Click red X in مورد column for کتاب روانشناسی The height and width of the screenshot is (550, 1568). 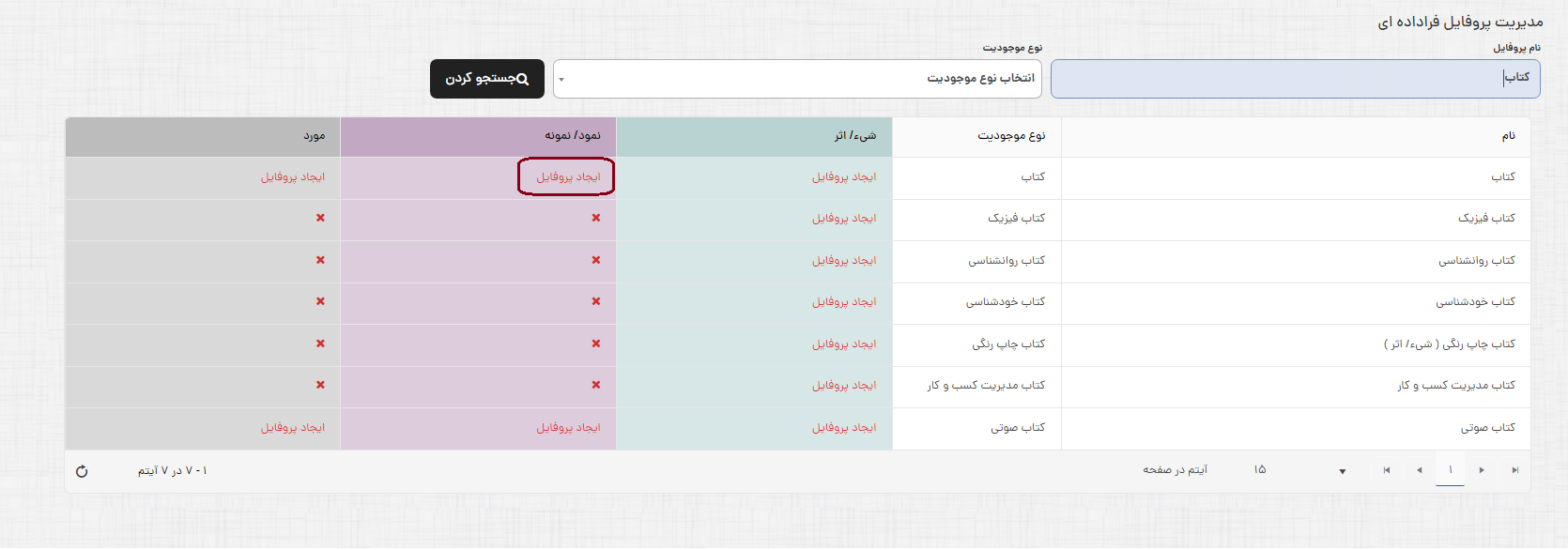point(320,260)
